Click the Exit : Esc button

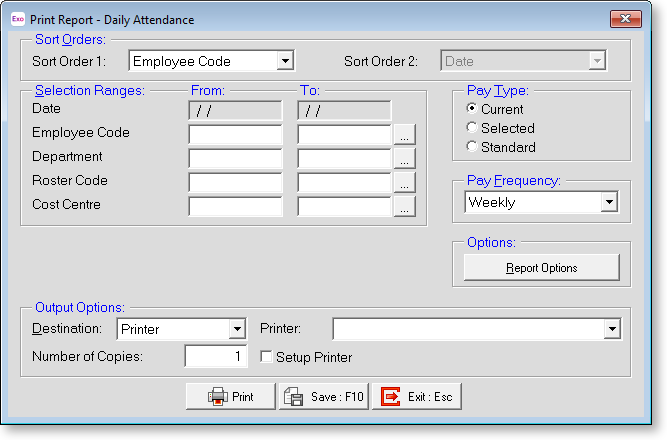point(418,397)
